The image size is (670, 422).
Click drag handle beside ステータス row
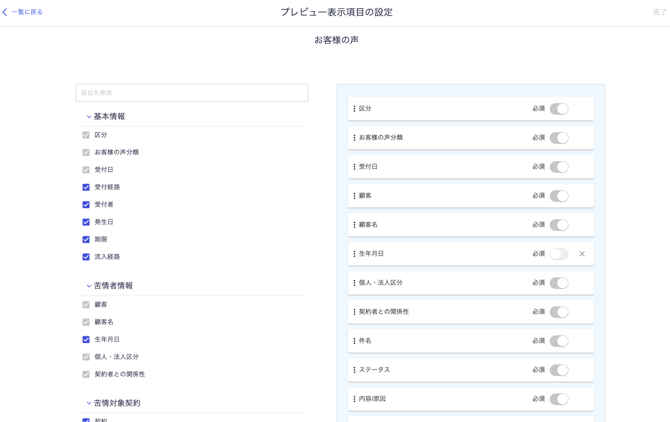[x=354, y=370]
